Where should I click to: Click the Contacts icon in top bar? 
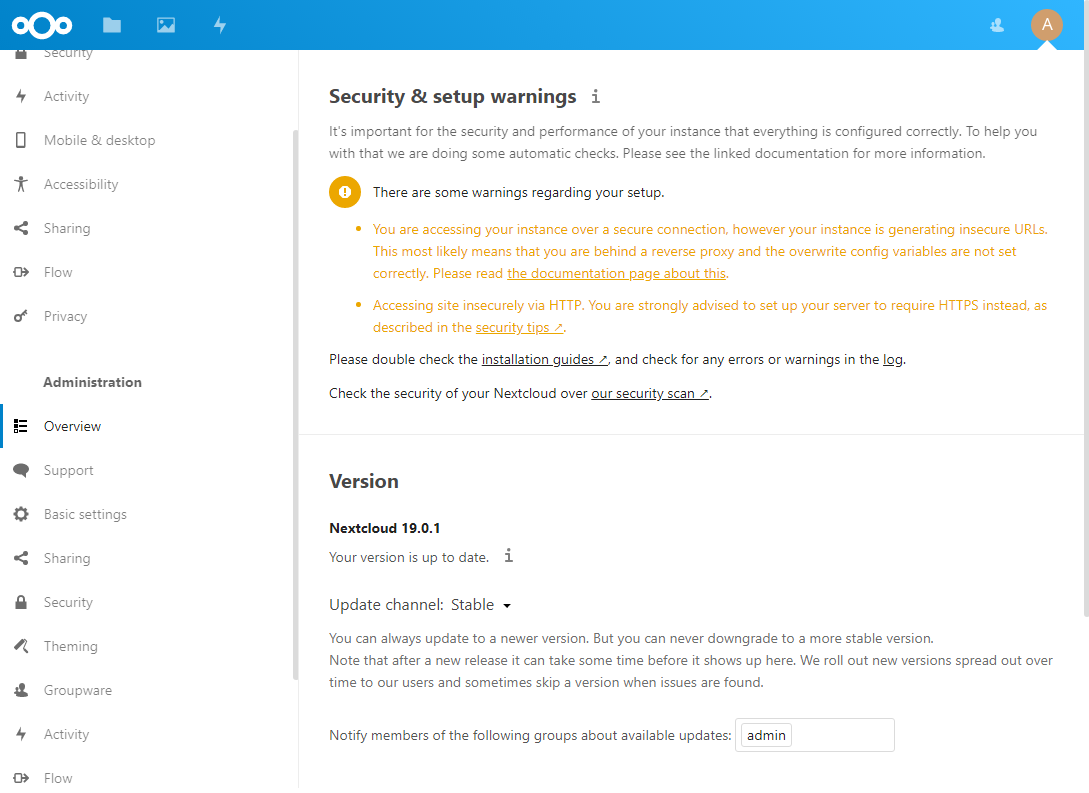[997, 26]
